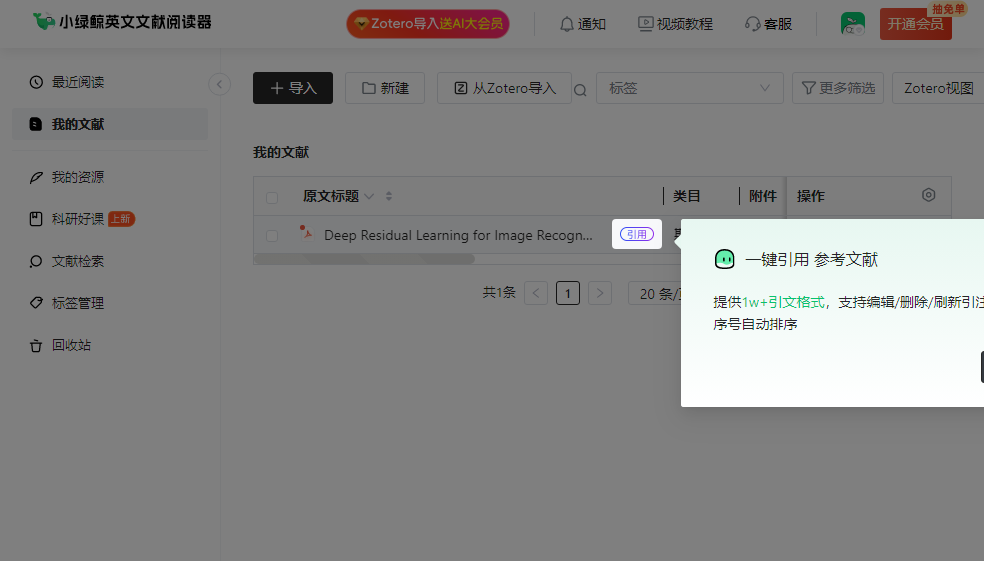Viewport: 984px width, 561px height.
Task: Go to next page arrow
Action: [600, 293]
